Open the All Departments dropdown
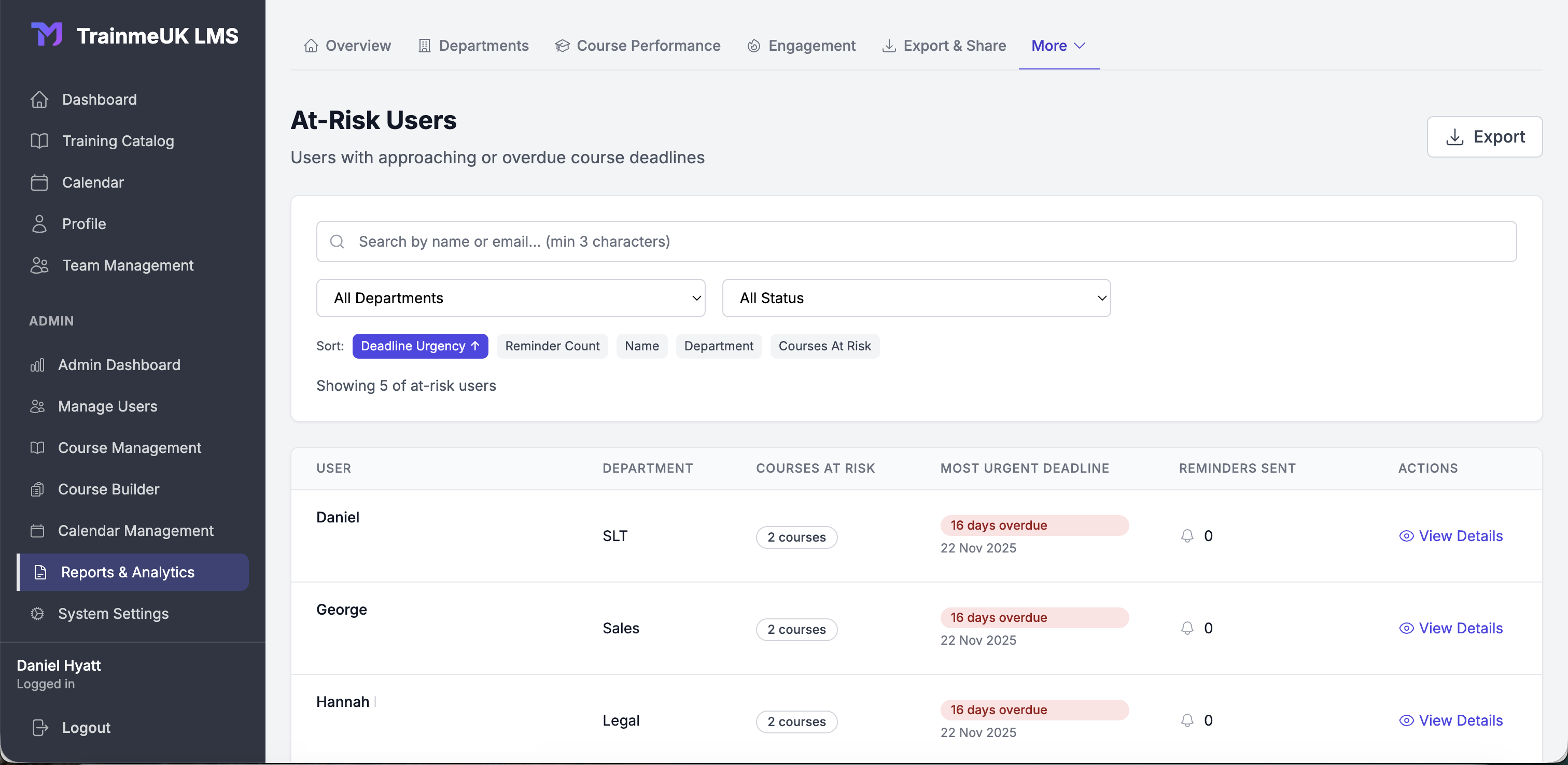 click(510, 297)
